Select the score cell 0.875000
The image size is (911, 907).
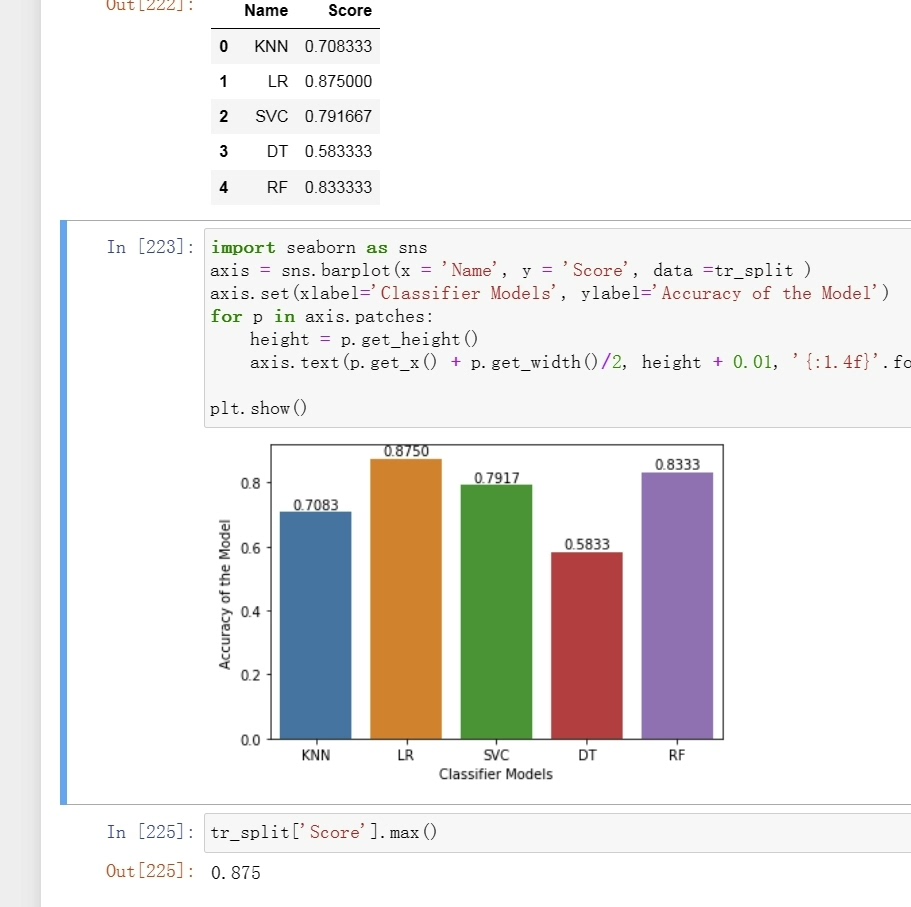(x=338, y=81)
